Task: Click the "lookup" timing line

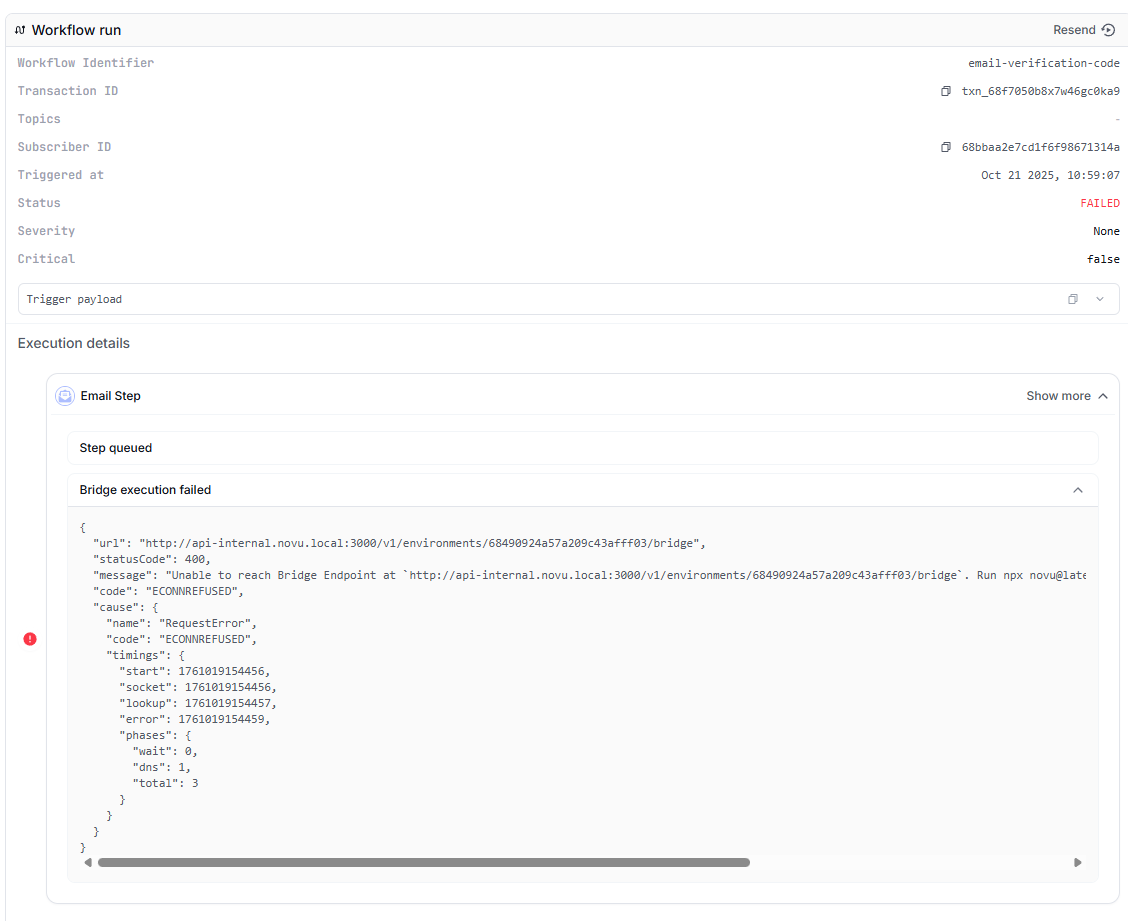Action: coord(198,703)
